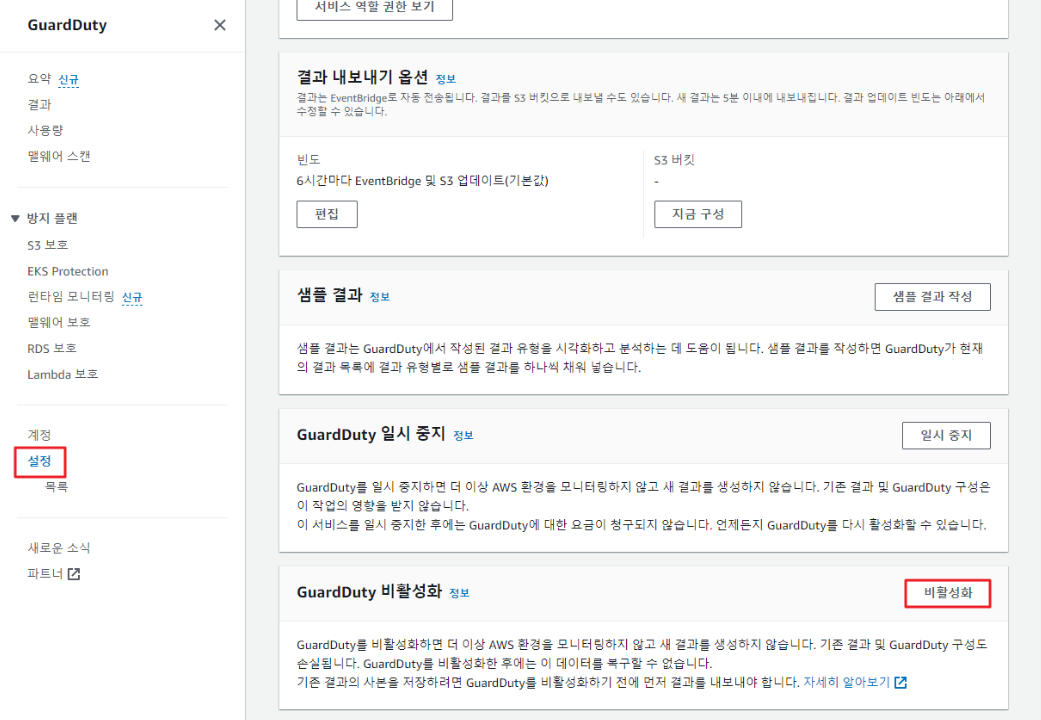Open 정보 link for GuardDuty 일시 중지
This screenshot has height=720, width=1041.
point(463,435)
